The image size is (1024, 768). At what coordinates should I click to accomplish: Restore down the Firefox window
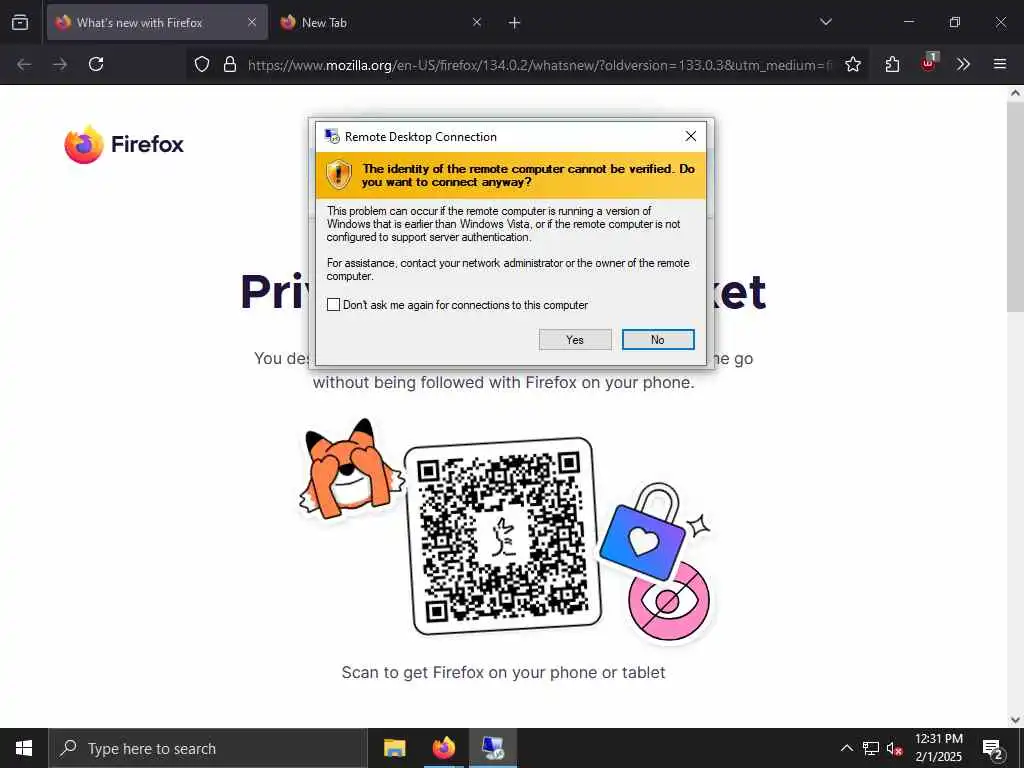click(x=955, y=22)
